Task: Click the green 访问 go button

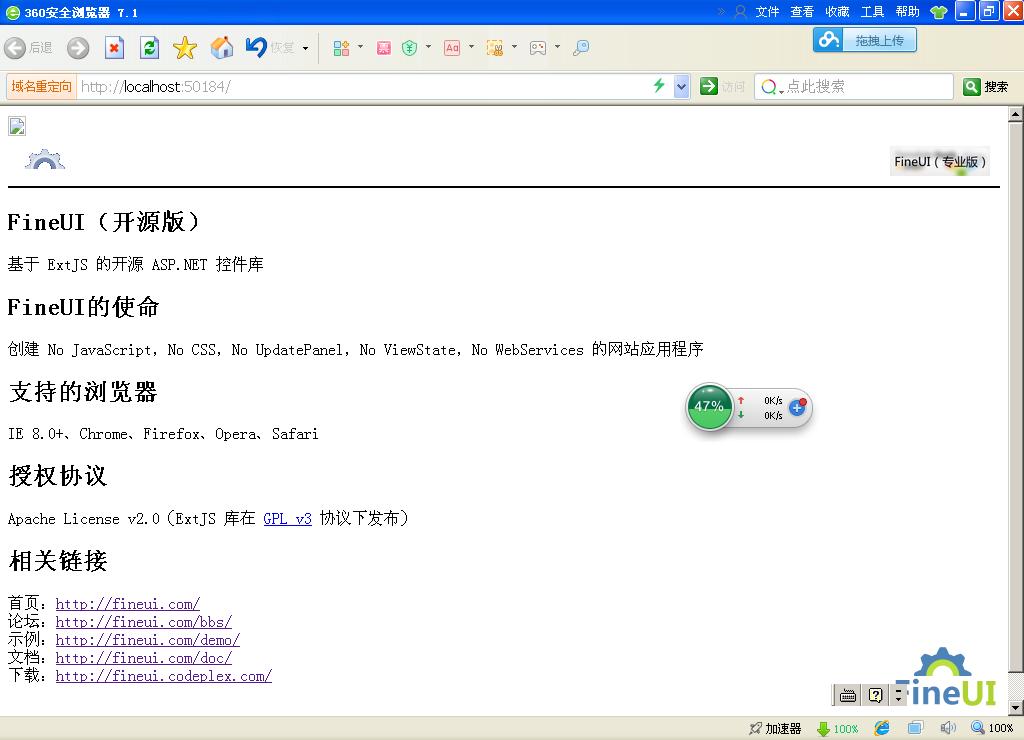Action: coord(722,86)
